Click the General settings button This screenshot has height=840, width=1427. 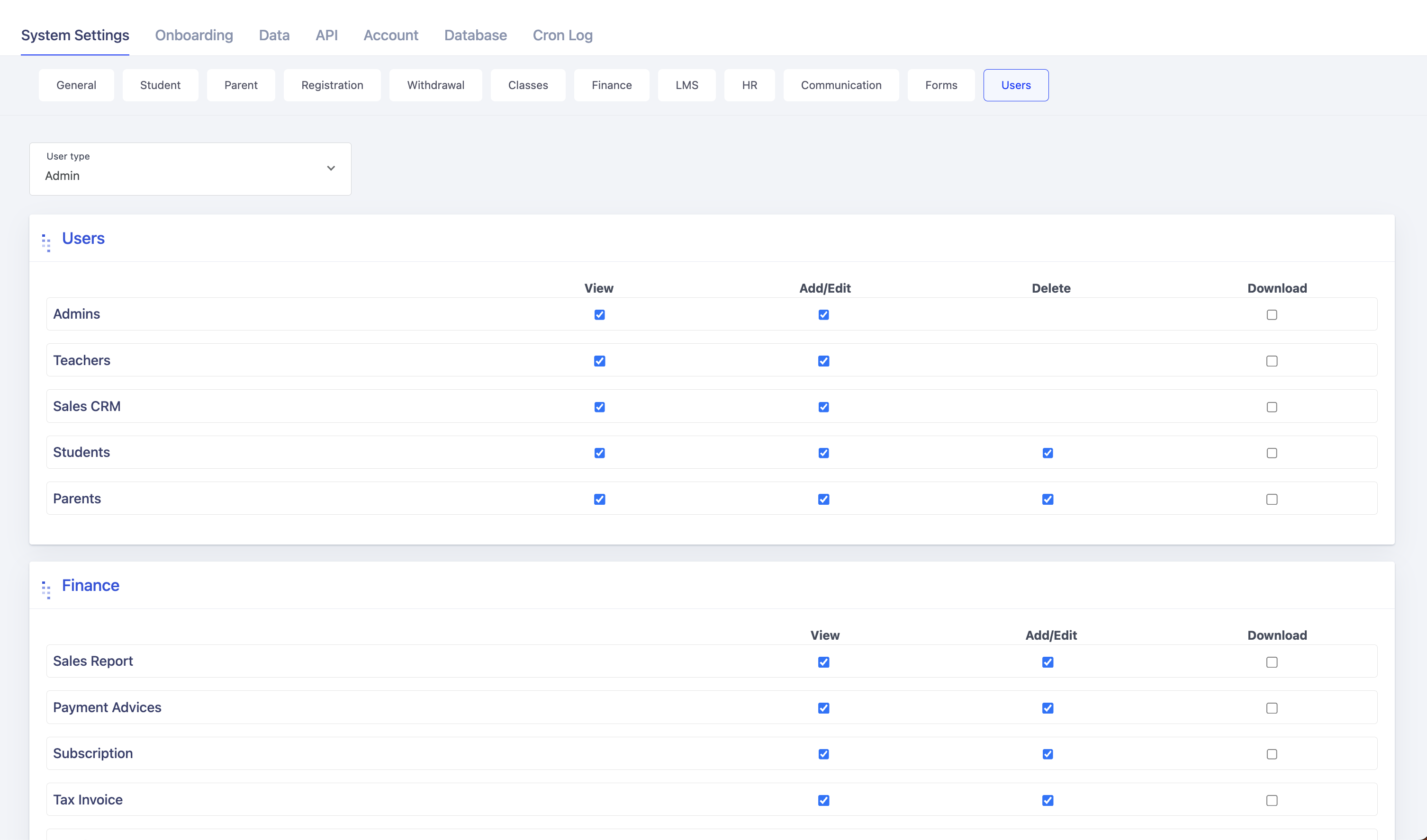pos(76,85)
